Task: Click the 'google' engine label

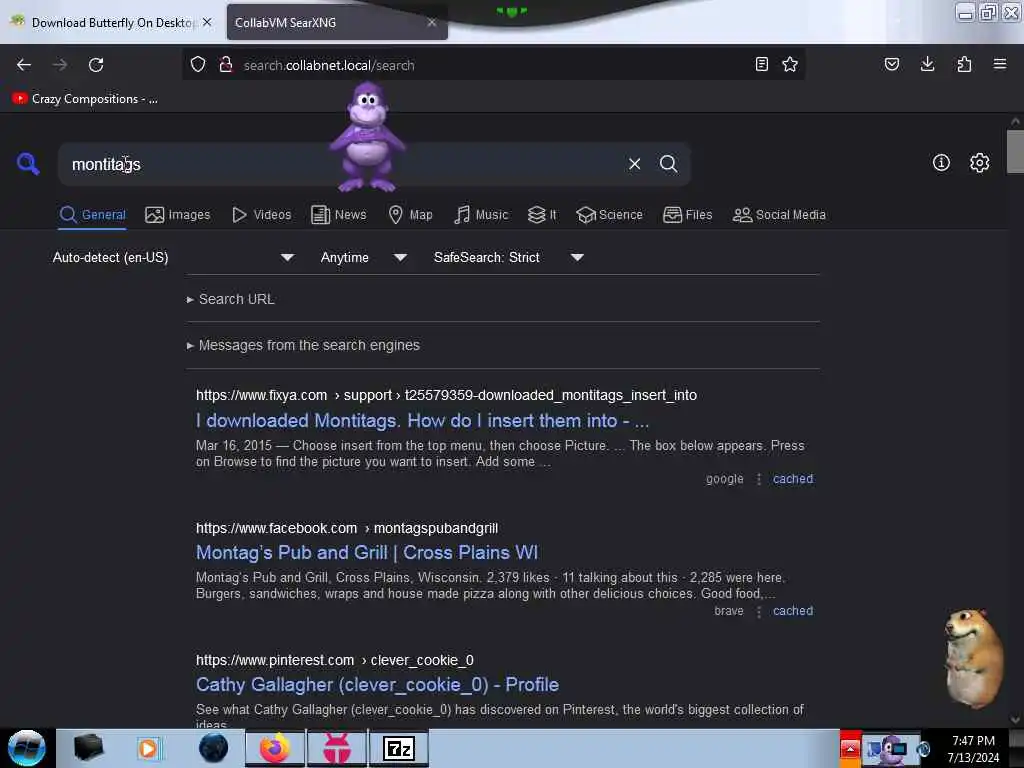Action: [x=724, y=479]
